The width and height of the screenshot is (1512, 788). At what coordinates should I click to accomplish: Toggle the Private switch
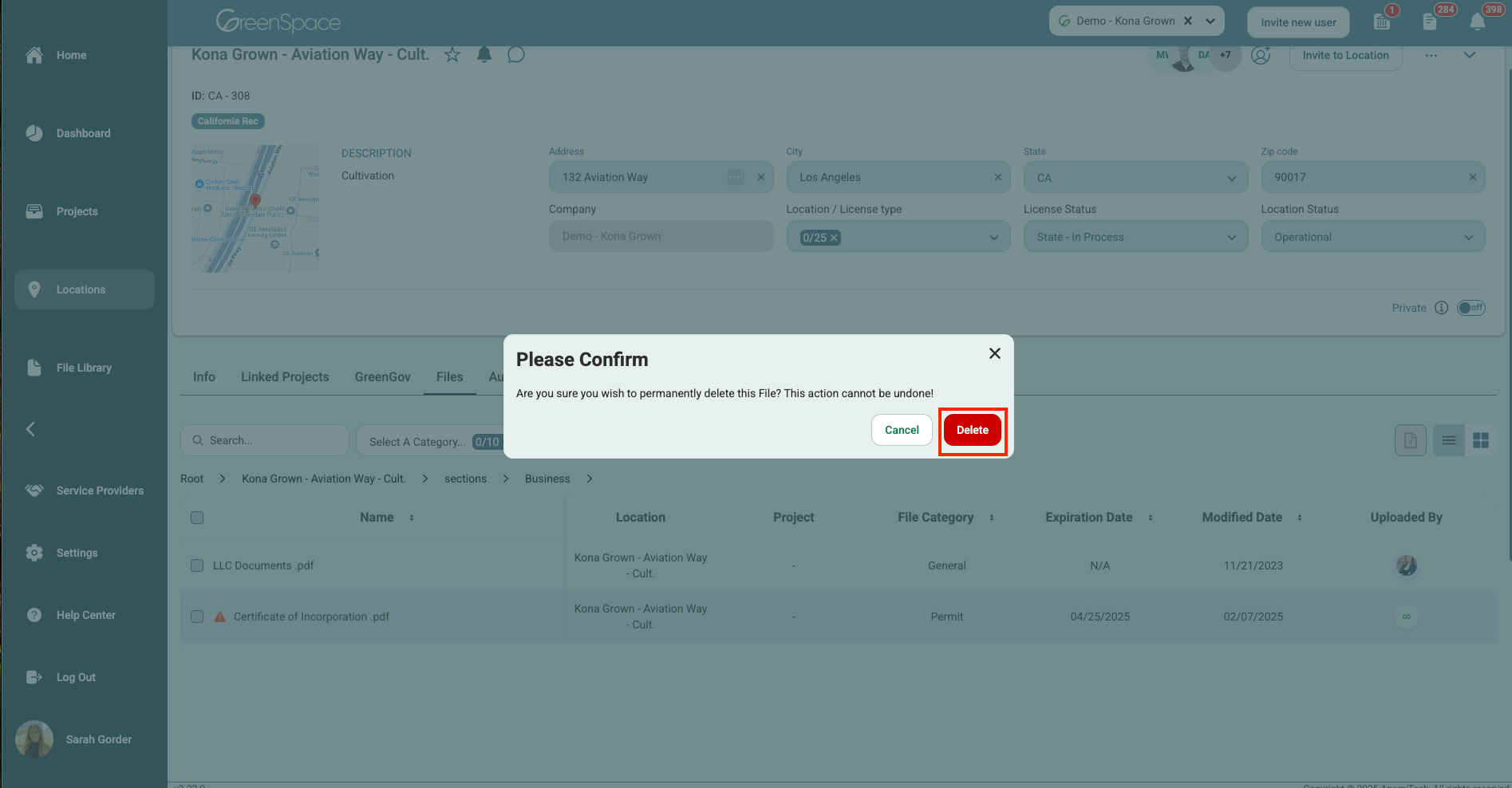[1471, 308]
